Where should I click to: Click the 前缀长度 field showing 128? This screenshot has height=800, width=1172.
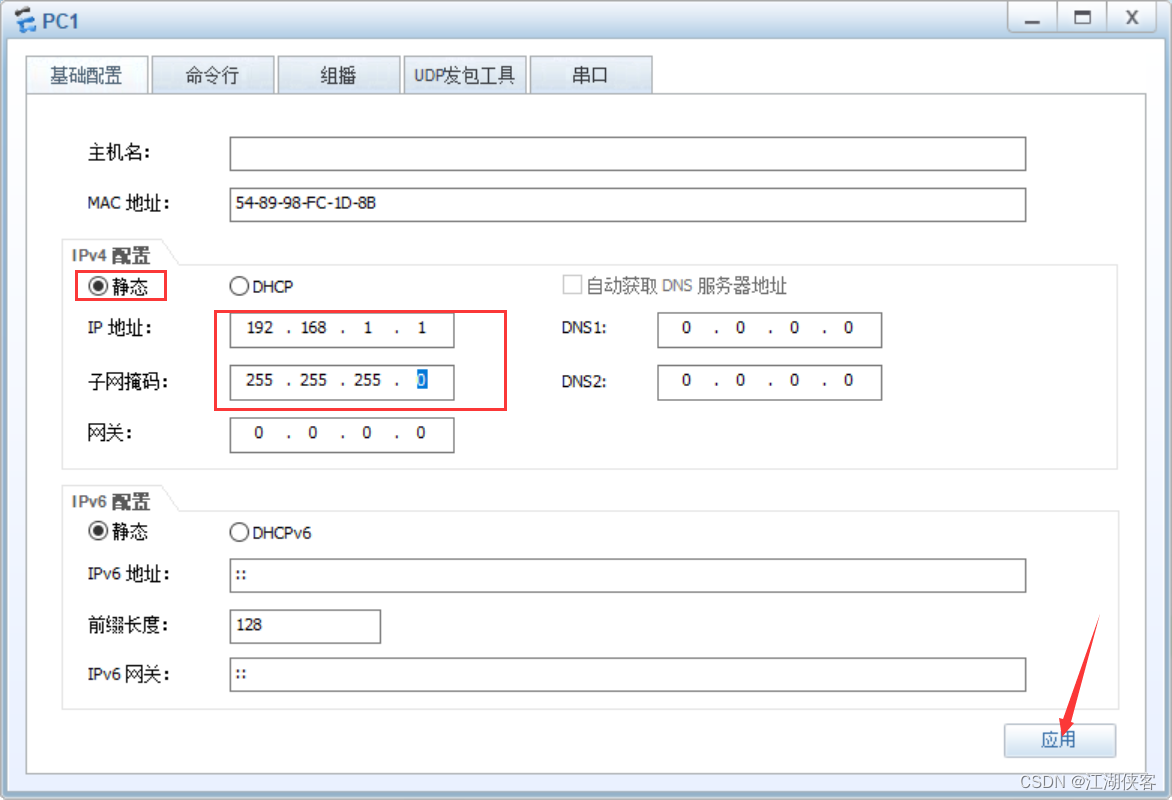[x=305, y=626]
